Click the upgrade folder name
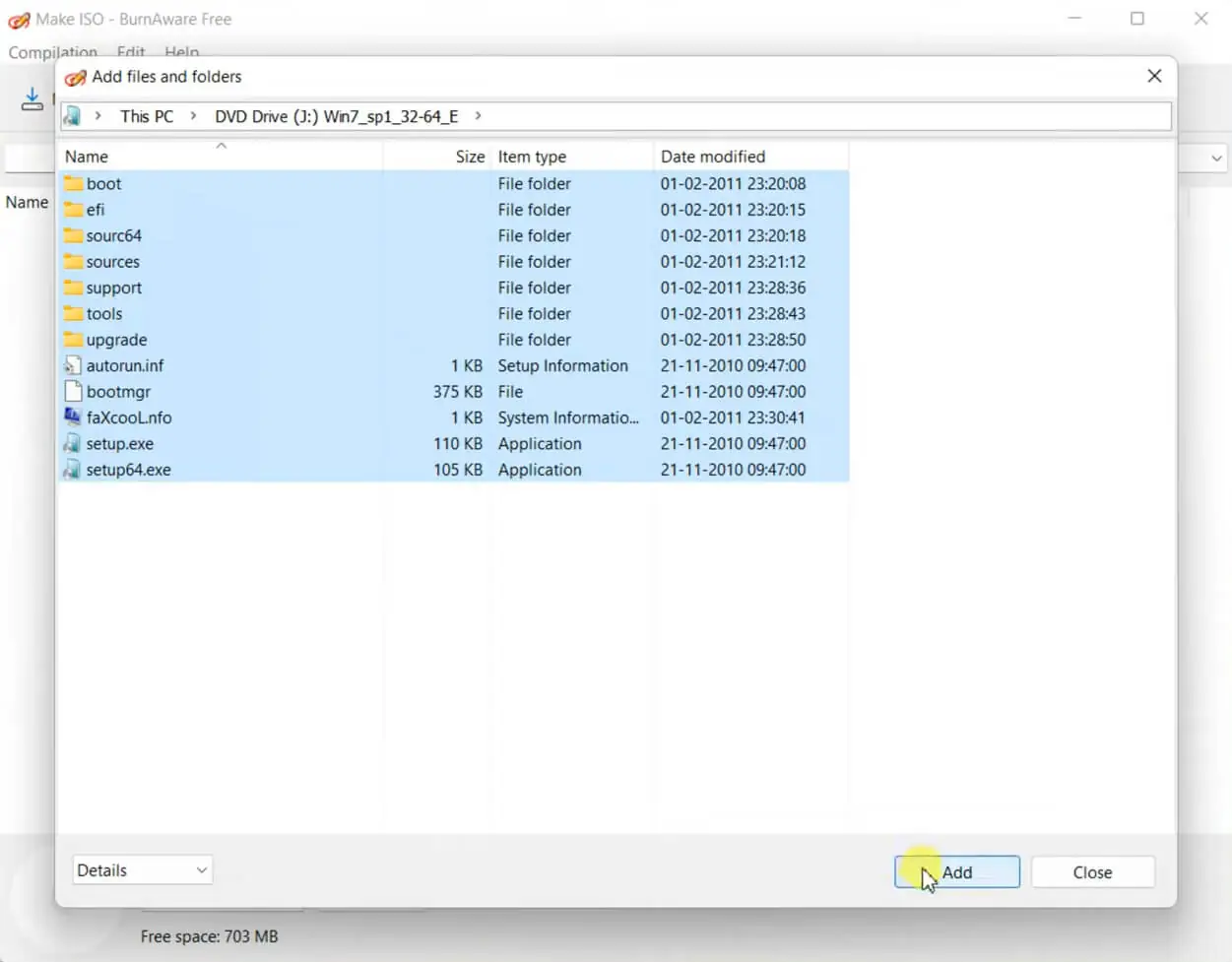1232x962 pixels. [x=116, y=340]
